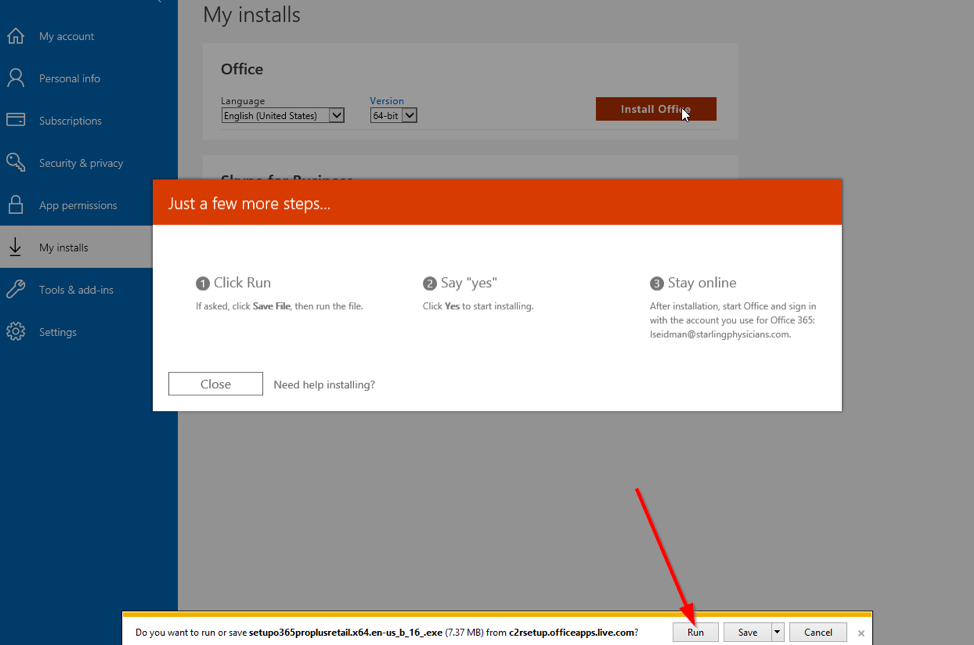Select the Security & privacy key icon

click(18, 162)
